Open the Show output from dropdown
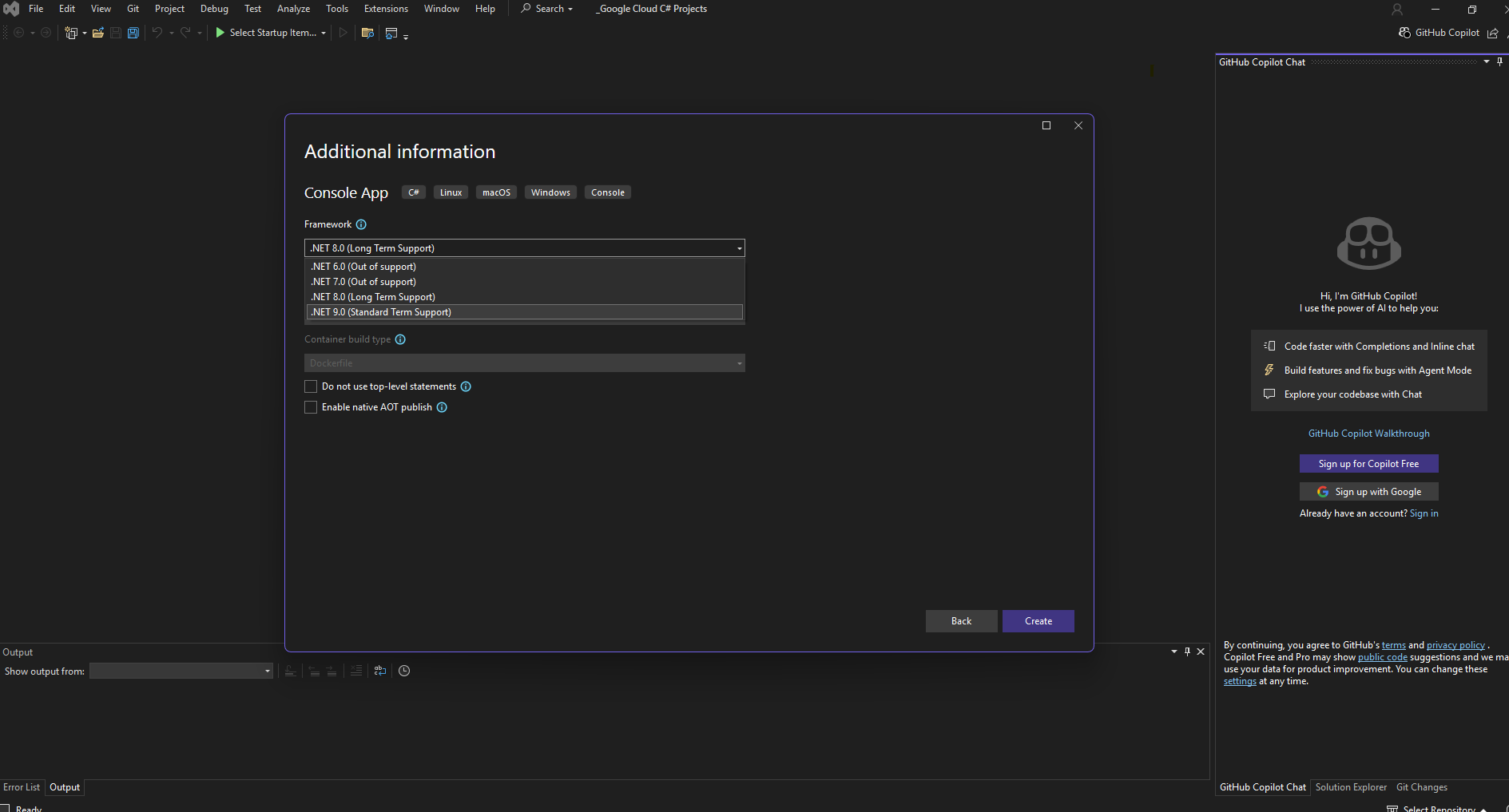 pyautogui.click(x=181, y=671)
